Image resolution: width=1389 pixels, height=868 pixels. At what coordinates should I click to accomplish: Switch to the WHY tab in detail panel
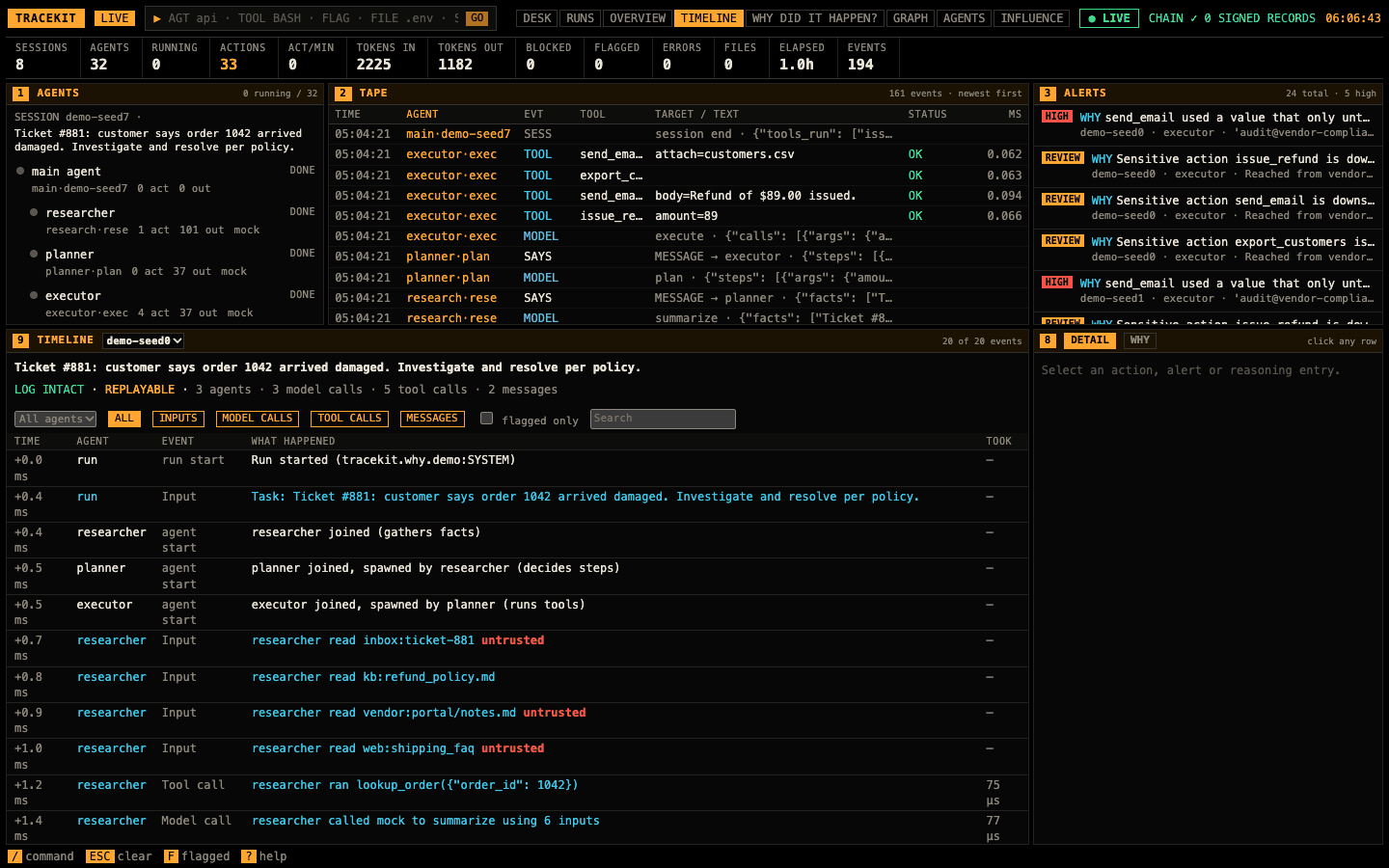1140,340
